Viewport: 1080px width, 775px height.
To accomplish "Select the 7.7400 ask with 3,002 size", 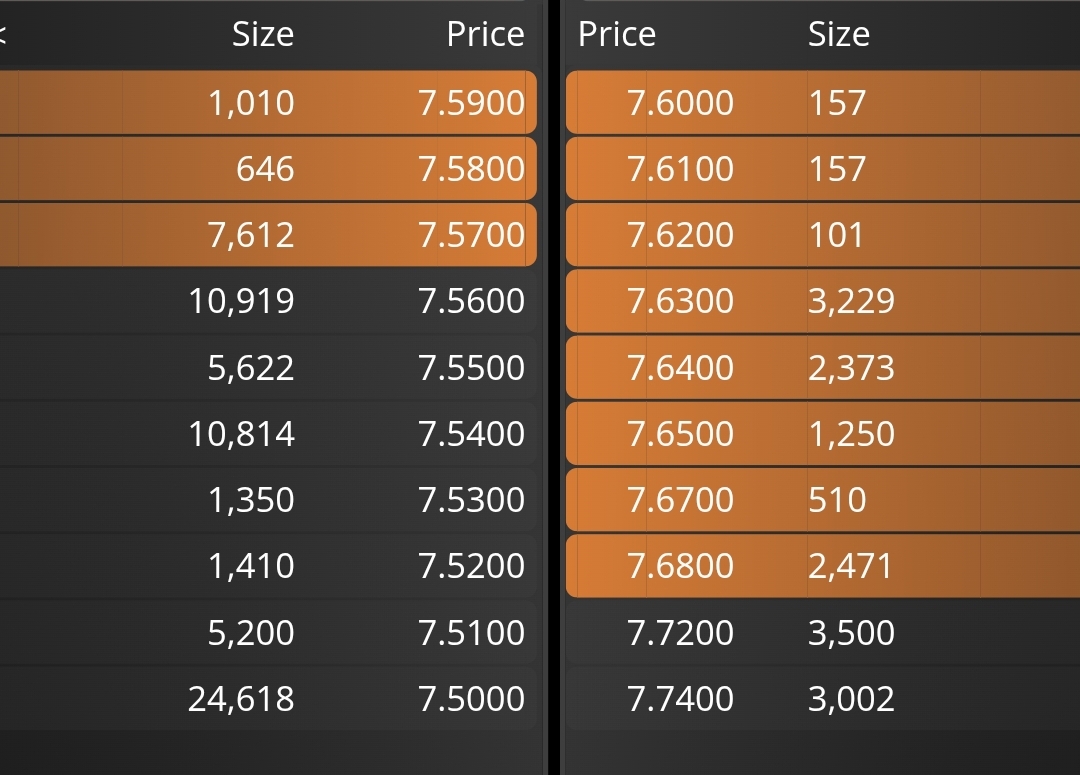I will click(822, 698).
